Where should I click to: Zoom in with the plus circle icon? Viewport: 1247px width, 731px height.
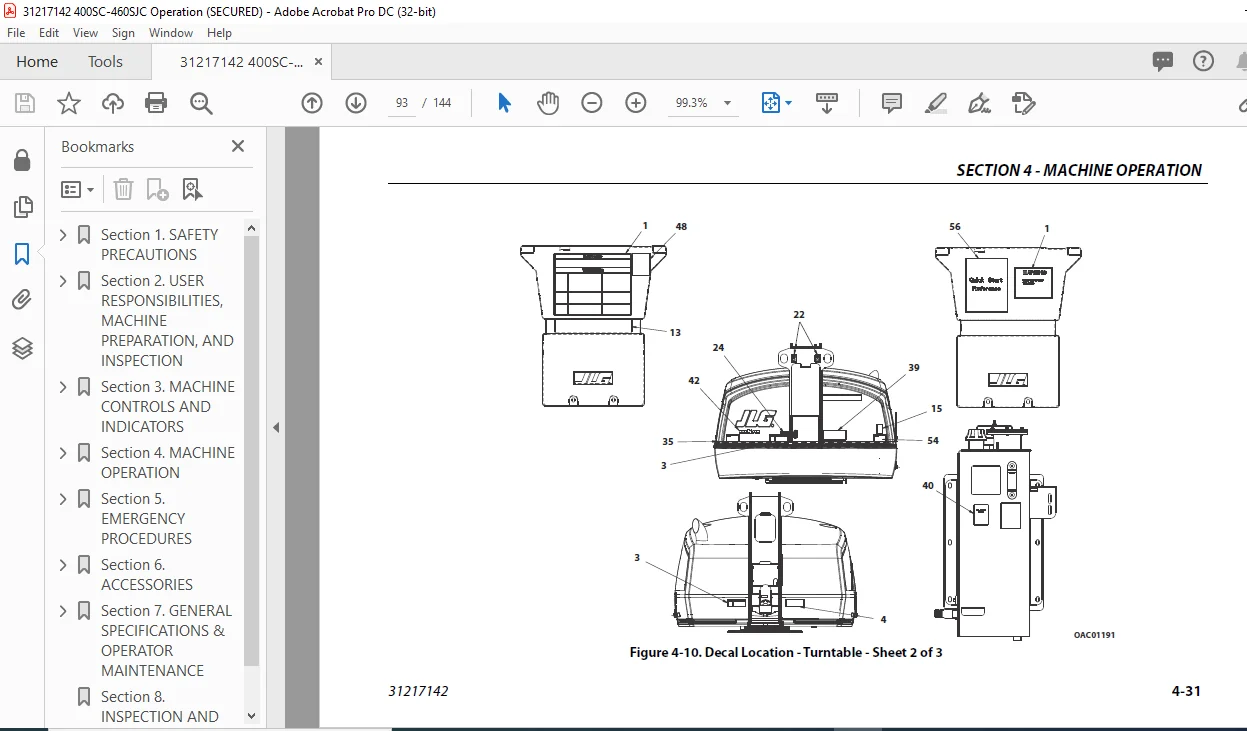[x=636, y=103]
